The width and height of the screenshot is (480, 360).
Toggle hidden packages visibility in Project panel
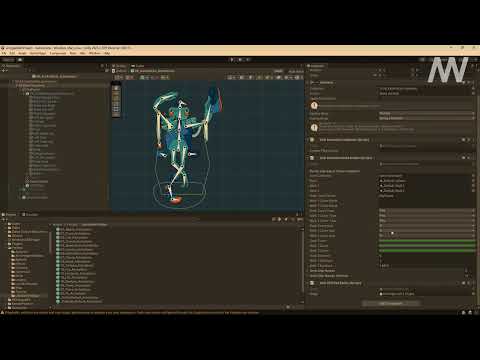[x=300, y=219]
